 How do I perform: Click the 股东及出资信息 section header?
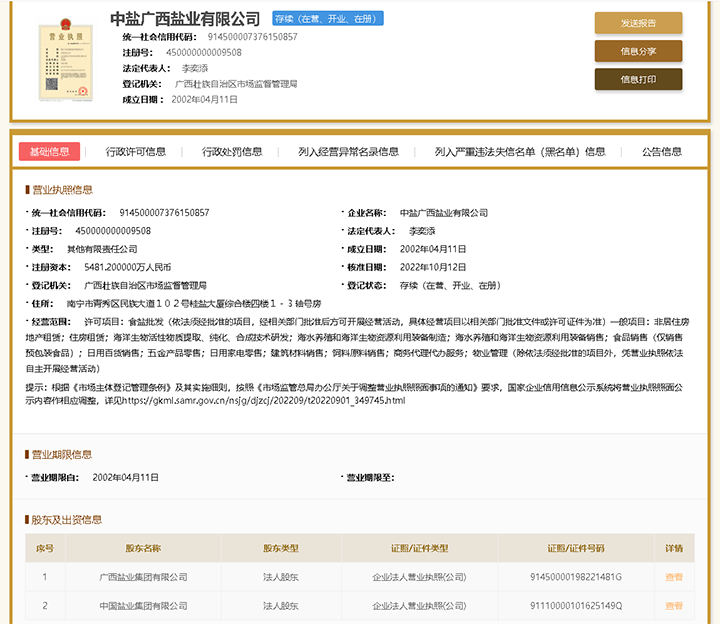[66, 520]
